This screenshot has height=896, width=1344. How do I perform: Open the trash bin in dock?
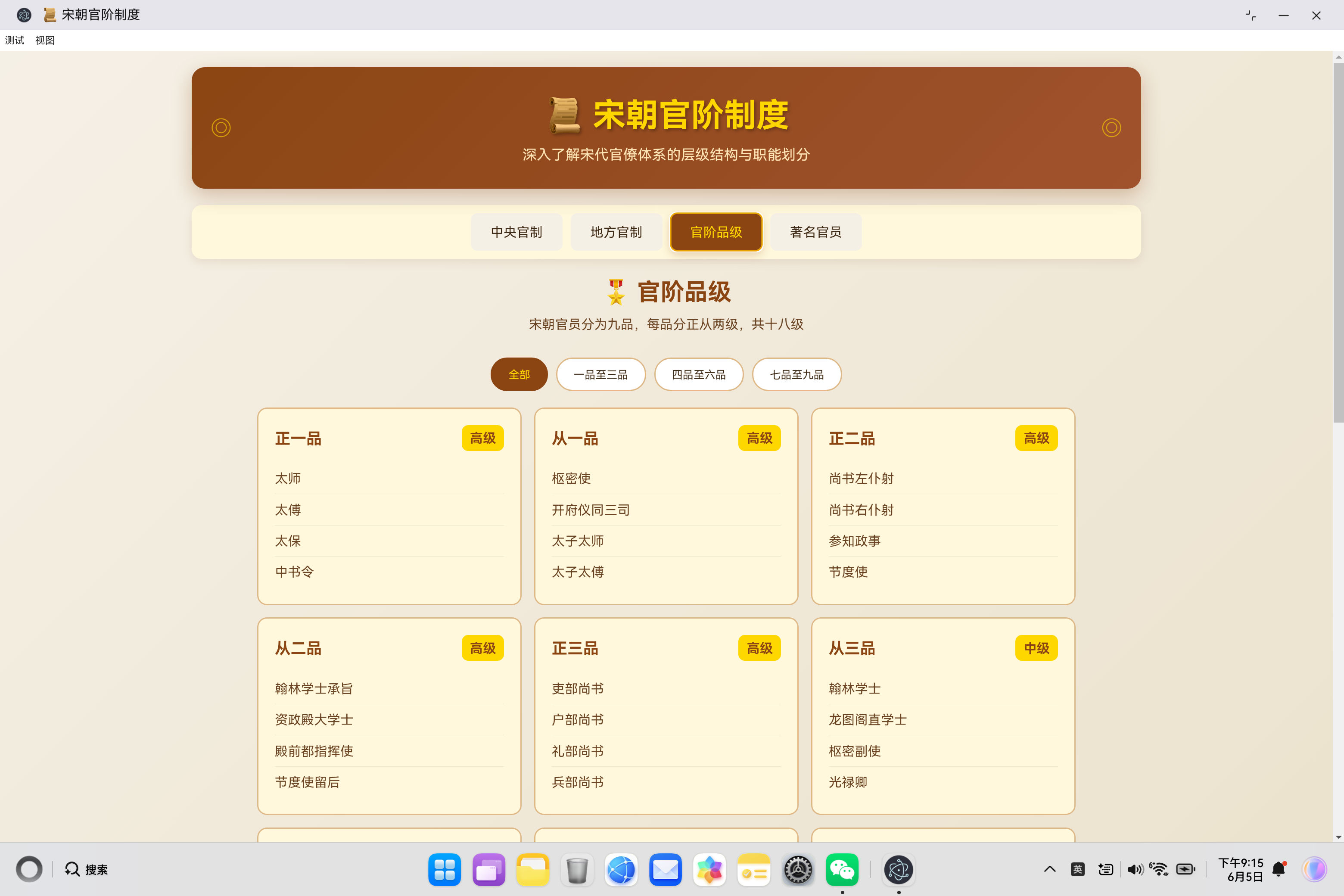[x=577, y=869]
